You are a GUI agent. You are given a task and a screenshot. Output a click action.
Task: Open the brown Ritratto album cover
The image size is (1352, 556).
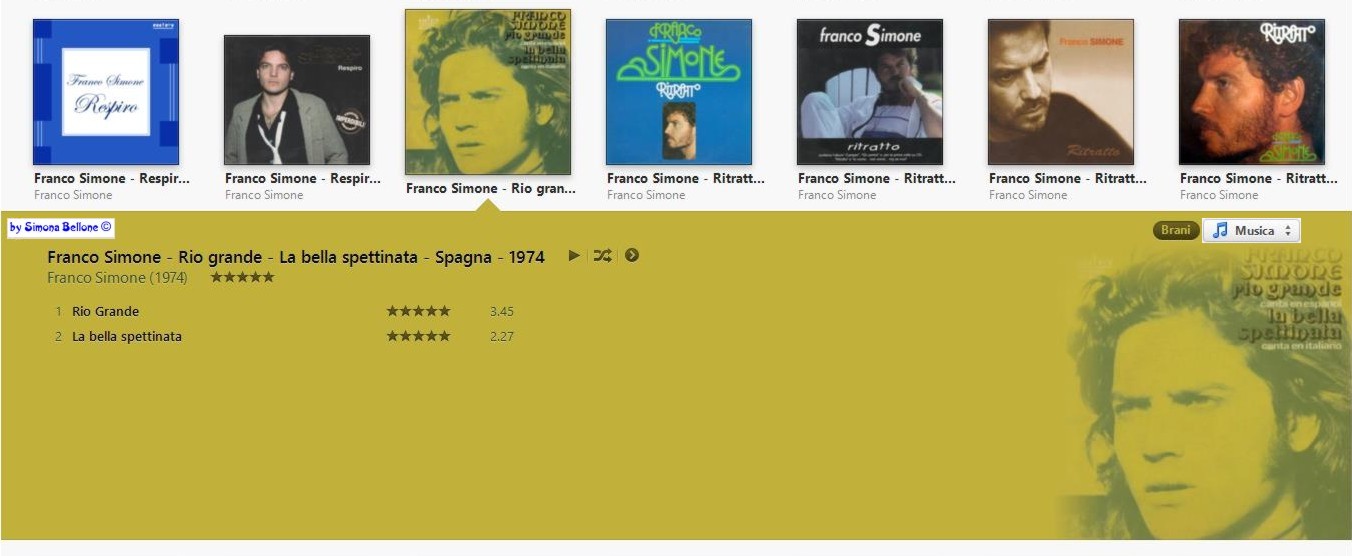(1061, 92)
